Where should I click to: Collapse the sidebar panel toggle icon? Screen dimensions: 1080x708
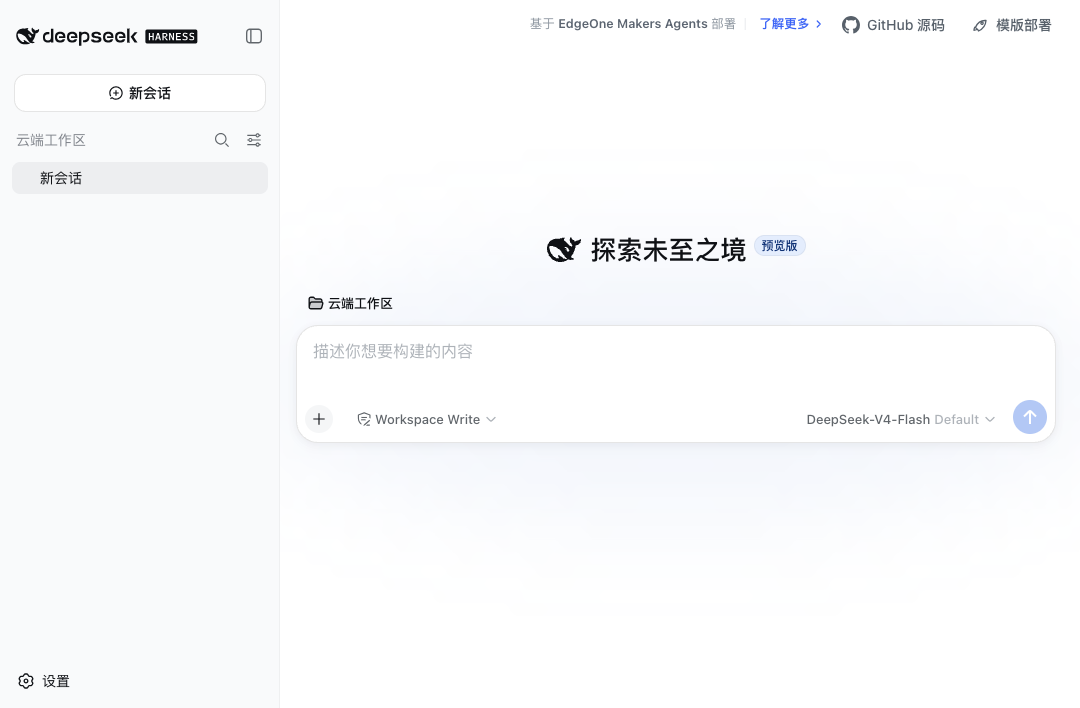coord(254,36)
